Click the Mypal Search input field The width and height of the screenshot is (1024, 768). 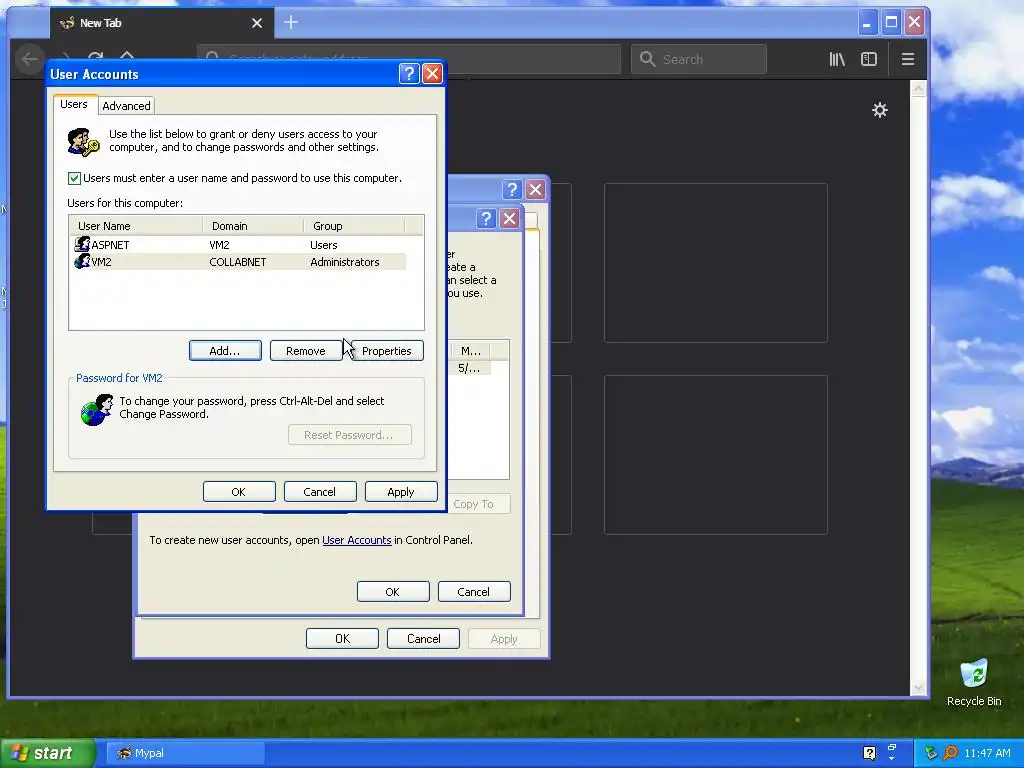click(x=699, y=59)
